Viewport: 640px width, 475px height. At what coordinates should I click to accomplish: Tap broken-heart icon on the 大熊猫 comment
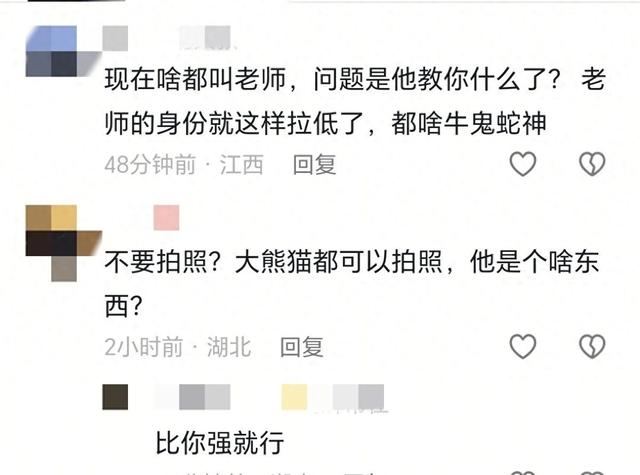592,346
